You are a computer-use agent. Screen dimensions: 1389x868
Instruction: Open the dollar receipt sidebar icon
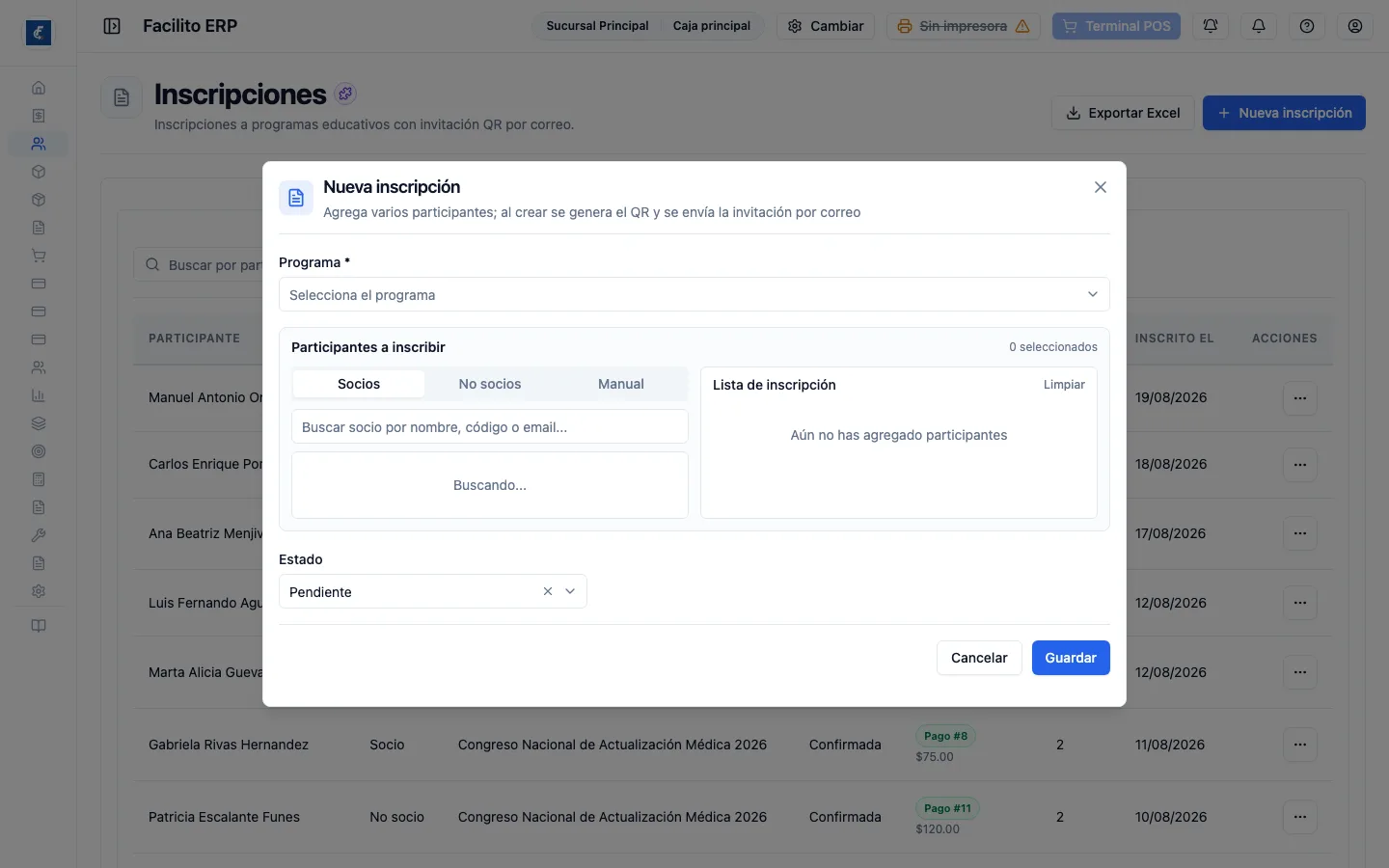tap(39, 116)
